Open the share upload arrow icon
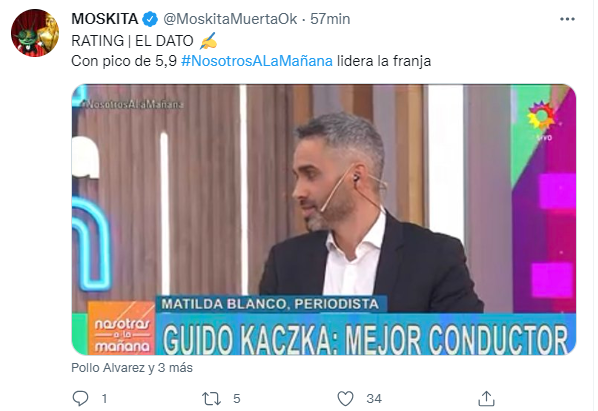 click(486, 398)
